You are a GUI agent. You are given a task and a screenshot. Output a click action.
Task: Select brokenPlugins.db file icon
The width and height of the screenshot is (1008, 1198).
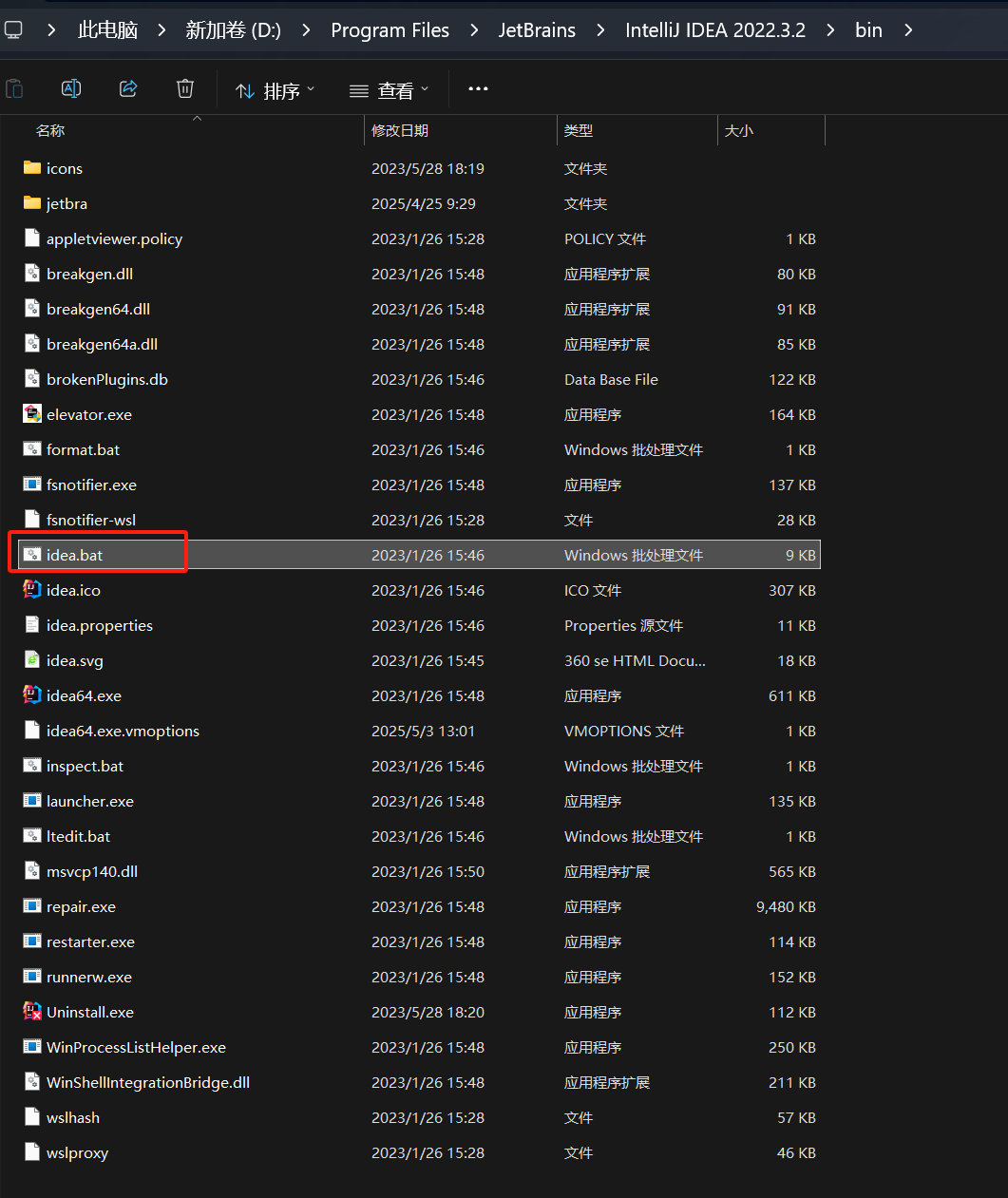(x=32, y=379)
